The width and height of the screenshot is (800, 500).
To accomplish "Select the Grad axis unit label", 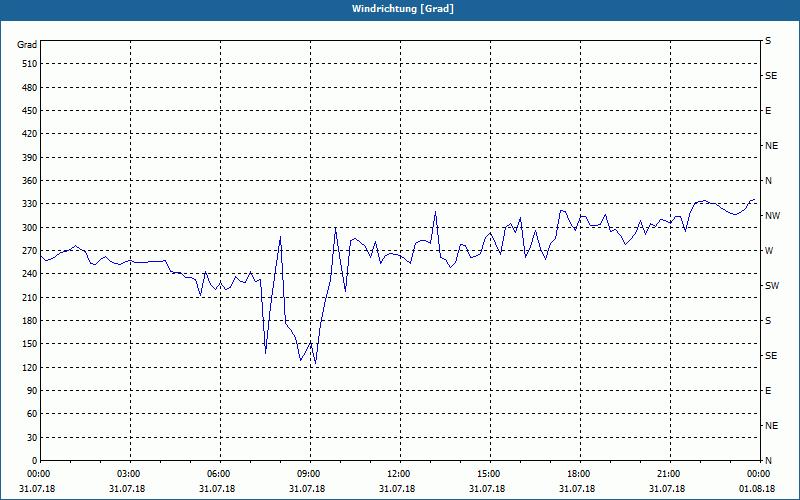I will pos(27,45).
